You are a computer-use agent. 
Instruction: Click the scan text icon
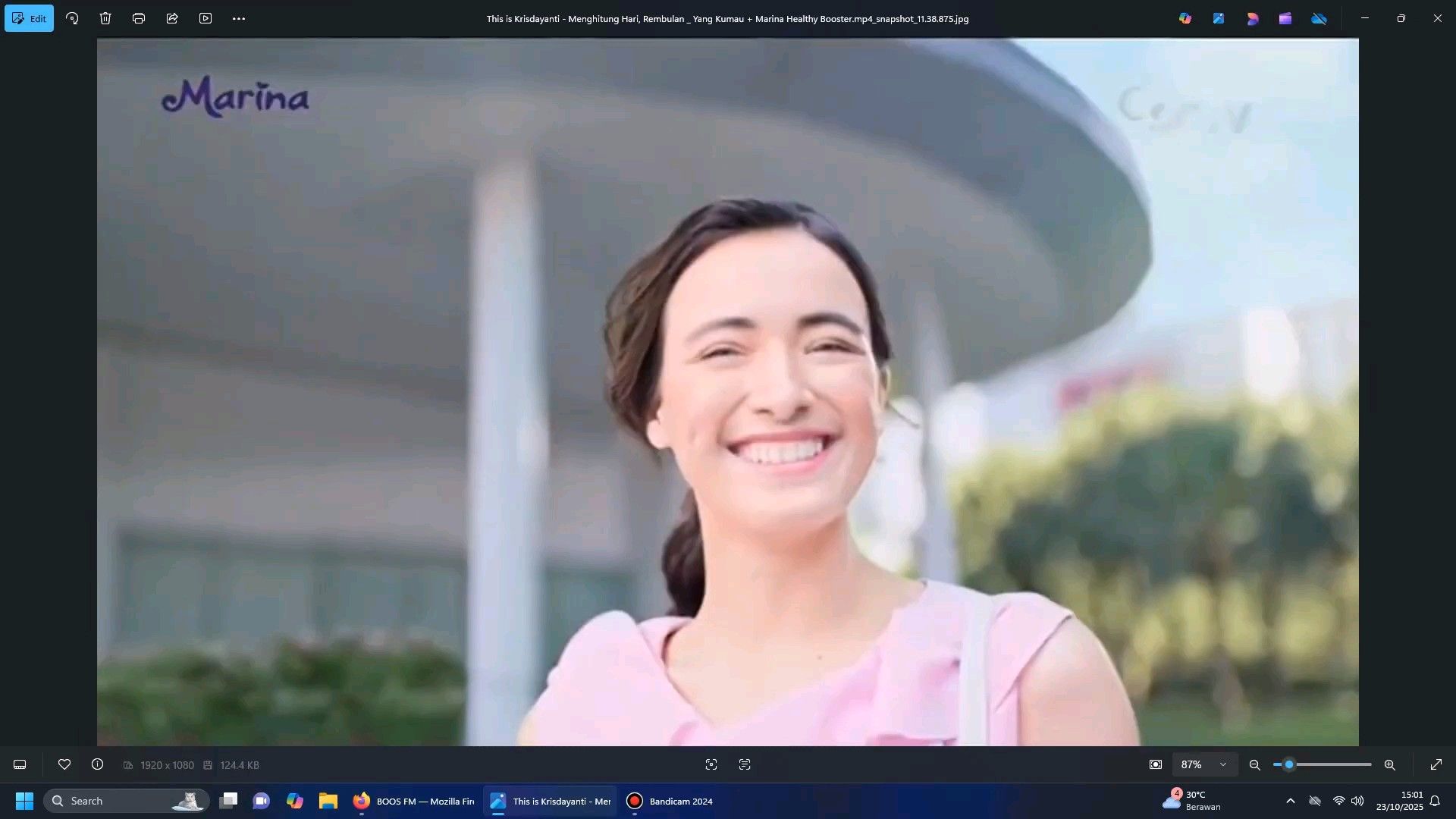click(745, 764)
